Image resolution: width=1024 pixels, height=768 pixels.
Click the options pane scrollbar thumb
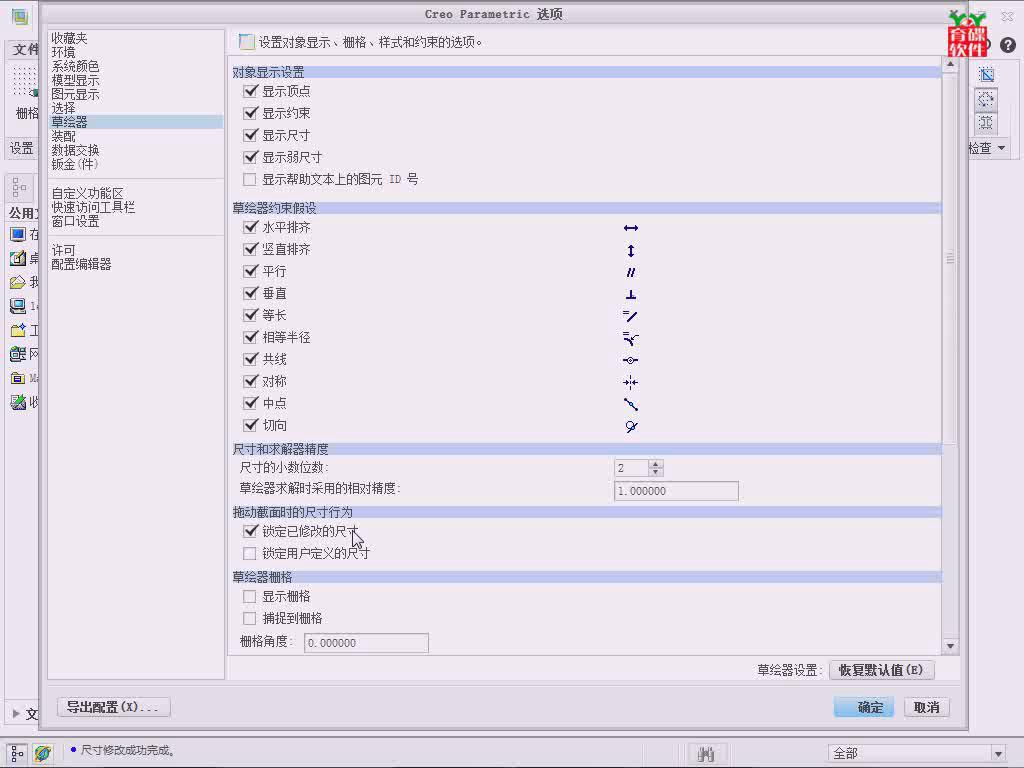click(x=950, y=259)
